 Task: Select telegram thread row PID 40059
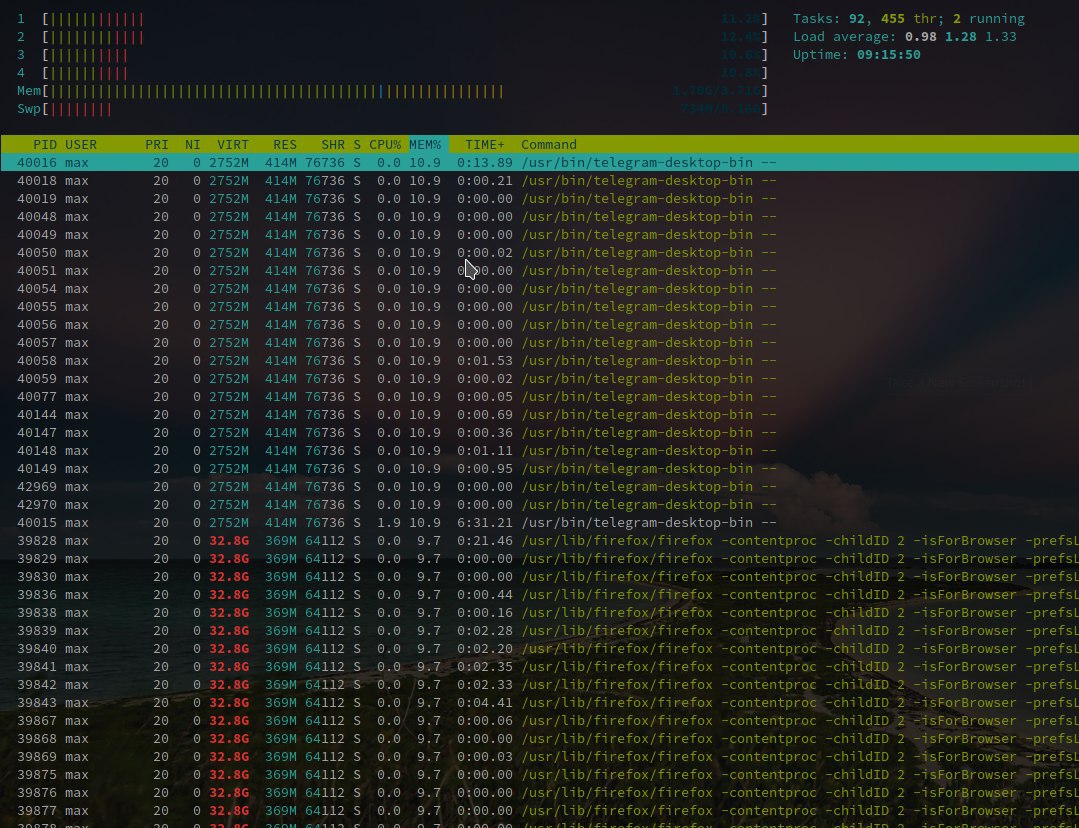tap(540, 379)
